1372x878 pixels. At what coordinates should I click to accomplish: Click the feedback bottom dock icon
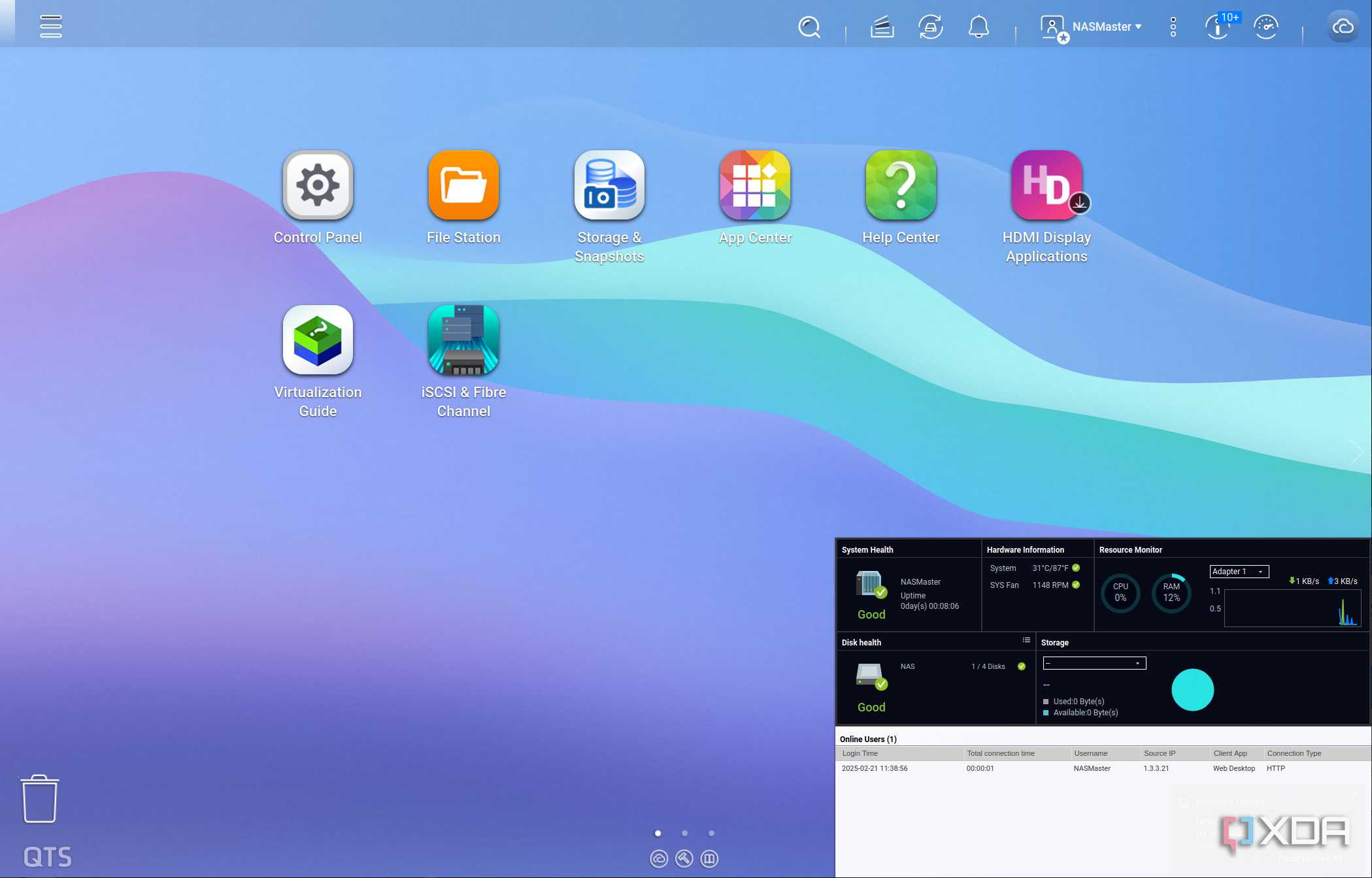pos(709,858)
